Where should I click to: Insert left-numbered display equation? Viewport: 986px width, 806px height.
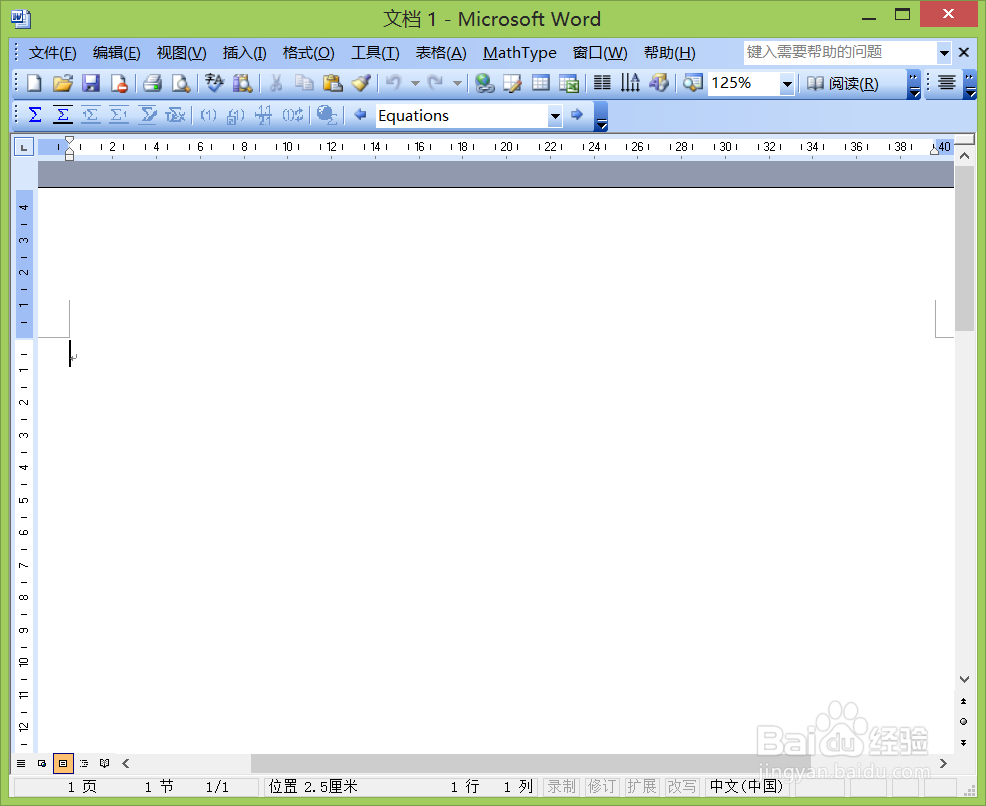pos(91,115)
